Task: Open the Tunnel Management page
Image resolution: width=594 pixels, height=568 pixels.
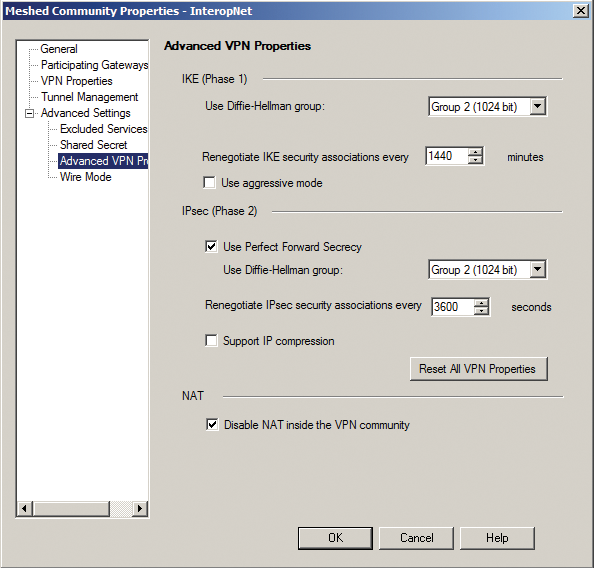Action: (x=89, y=97)
